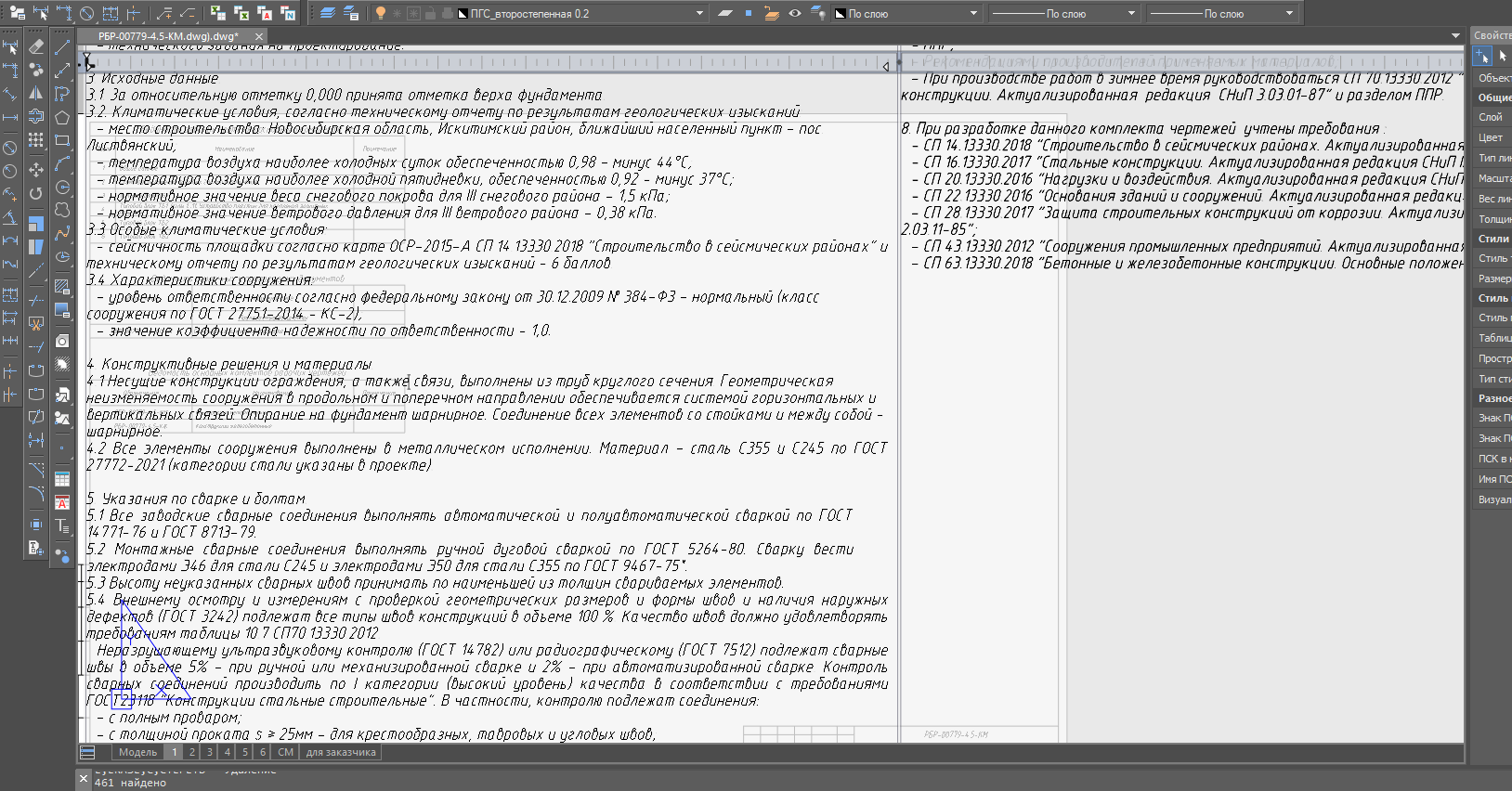Screen dimensions: 1512x791
Task: Click the 461 найдено command line text
Action: [x=130, y=783]
